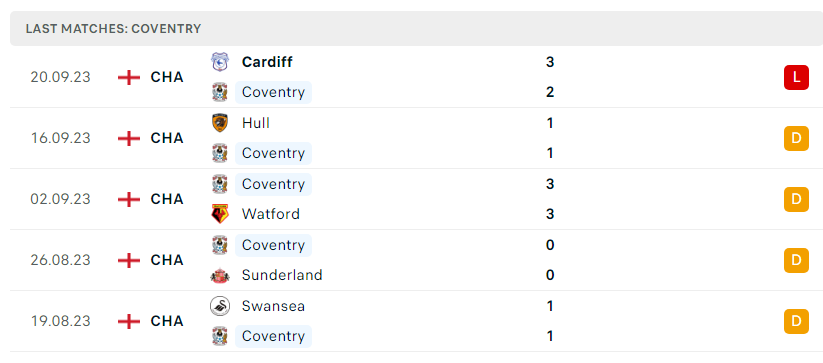This screenshot has width=823, height=363.
Task: Click England flag on the 19.08.23 row
Action: click(x=129, y=321)
